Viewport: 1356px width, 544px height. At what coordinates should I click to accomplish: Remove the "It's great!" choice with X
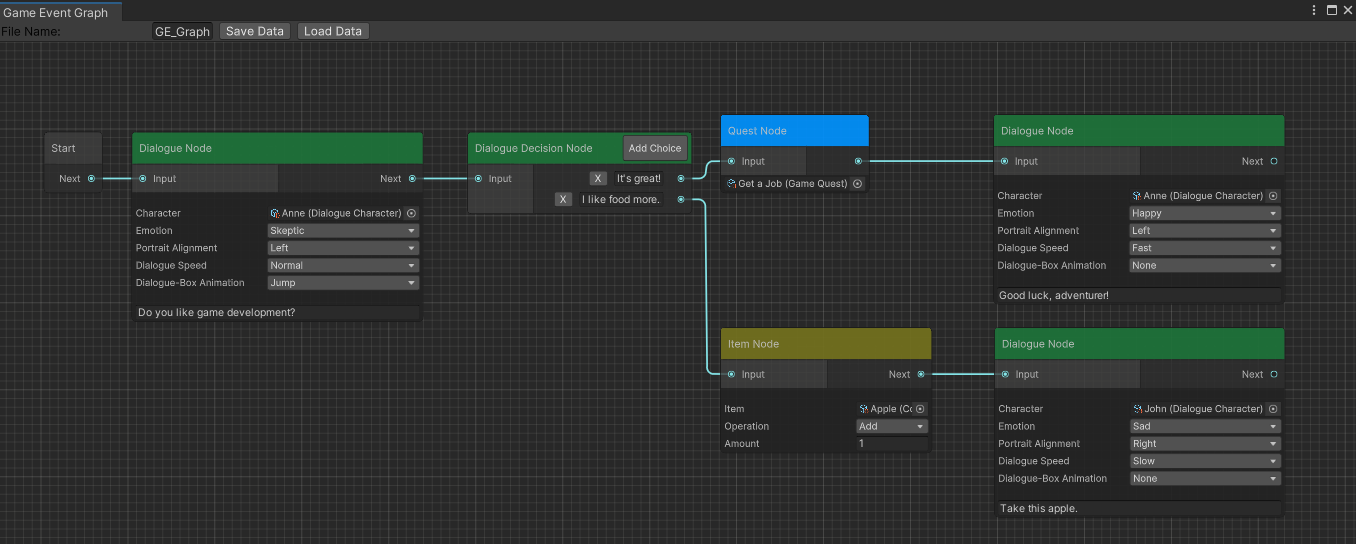598,179
